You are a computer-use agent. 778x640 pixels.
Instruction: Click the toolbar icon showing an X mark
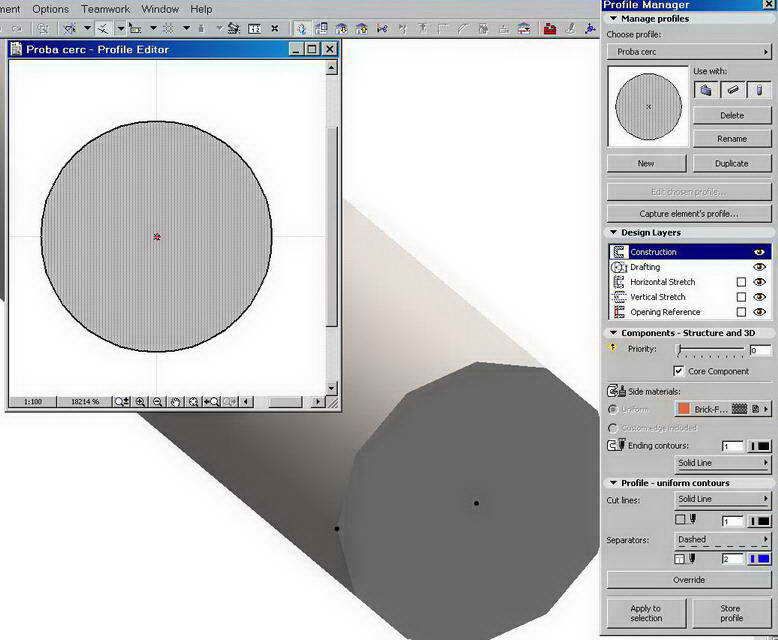(x=274, y=28)
